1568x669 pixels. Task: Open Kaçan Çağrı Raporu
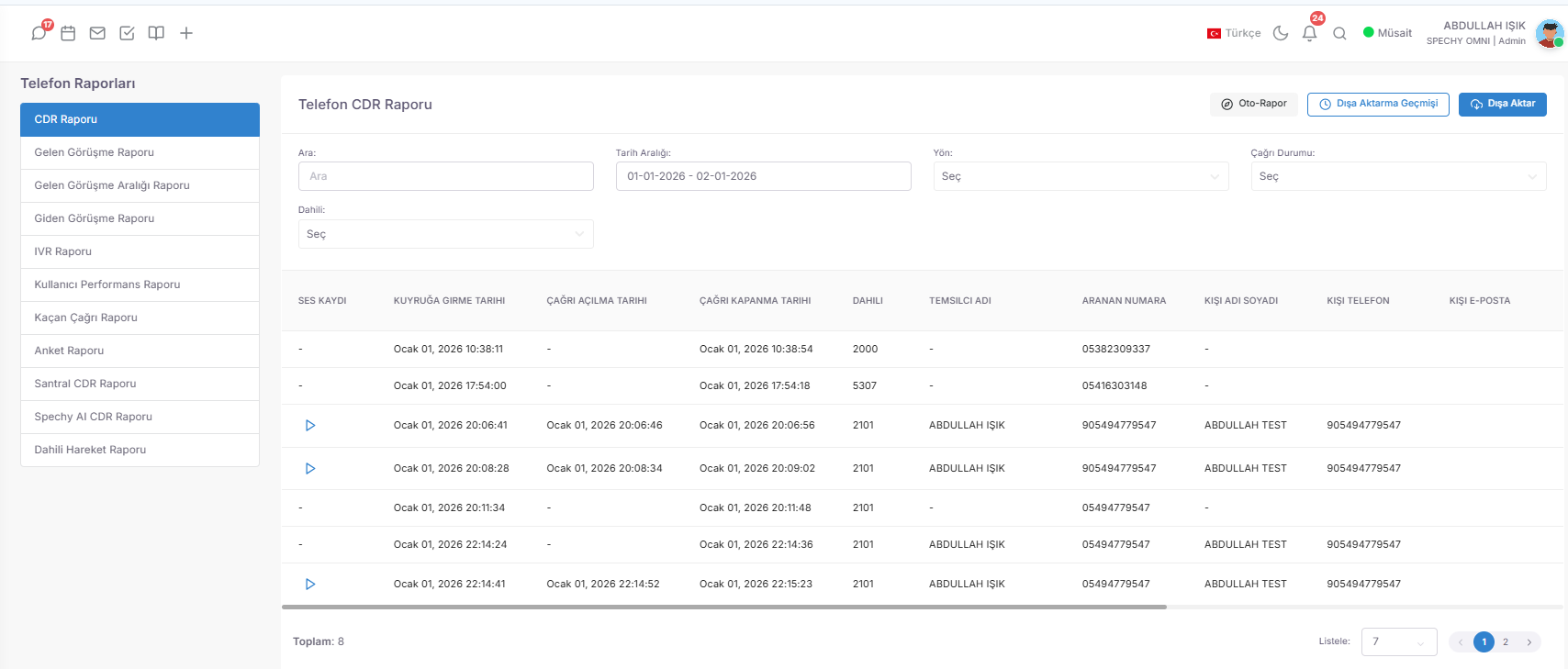140,318
